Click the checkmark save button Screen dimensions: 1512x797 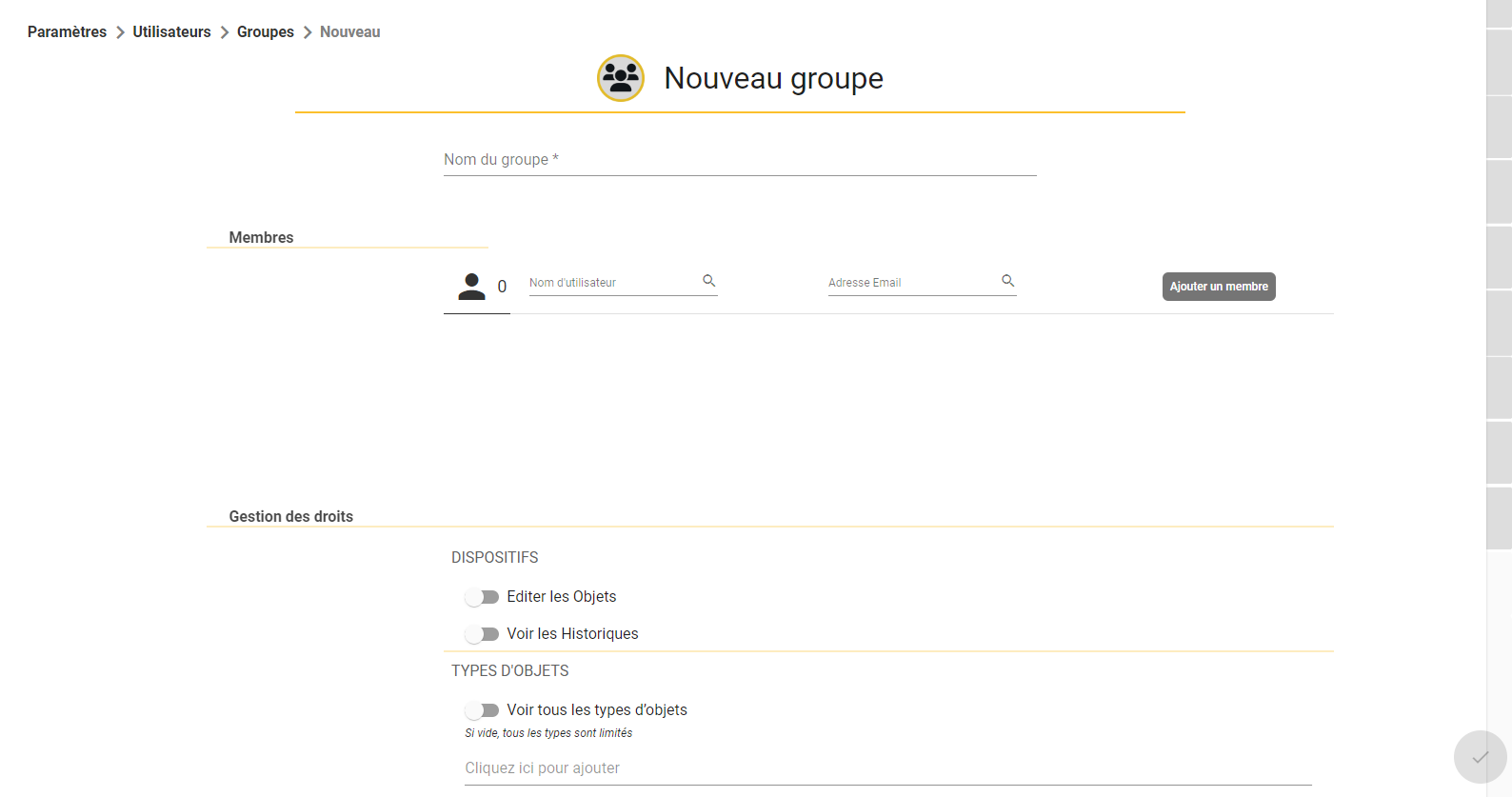pyautogui.click(x=1481, y=757)
